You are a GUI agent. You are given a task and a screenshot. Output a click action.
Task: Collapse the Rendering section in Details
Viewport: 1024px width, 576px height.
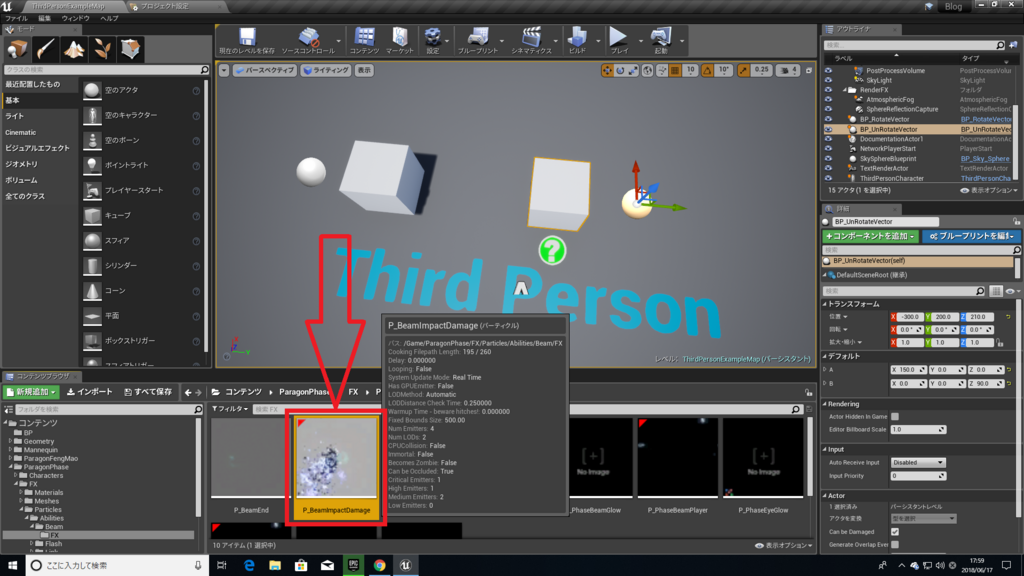click(x=825, y=404)
